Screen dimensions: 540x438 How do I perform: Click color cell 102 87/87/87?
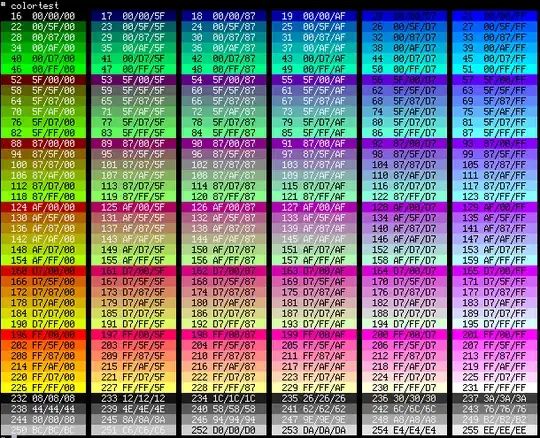224,165
